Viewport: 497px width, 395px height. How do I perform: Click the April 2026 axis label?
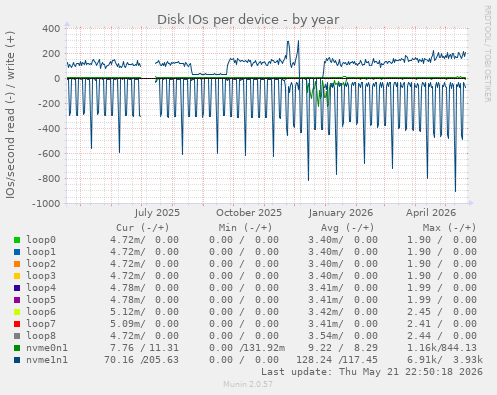[x=431, y=213]
